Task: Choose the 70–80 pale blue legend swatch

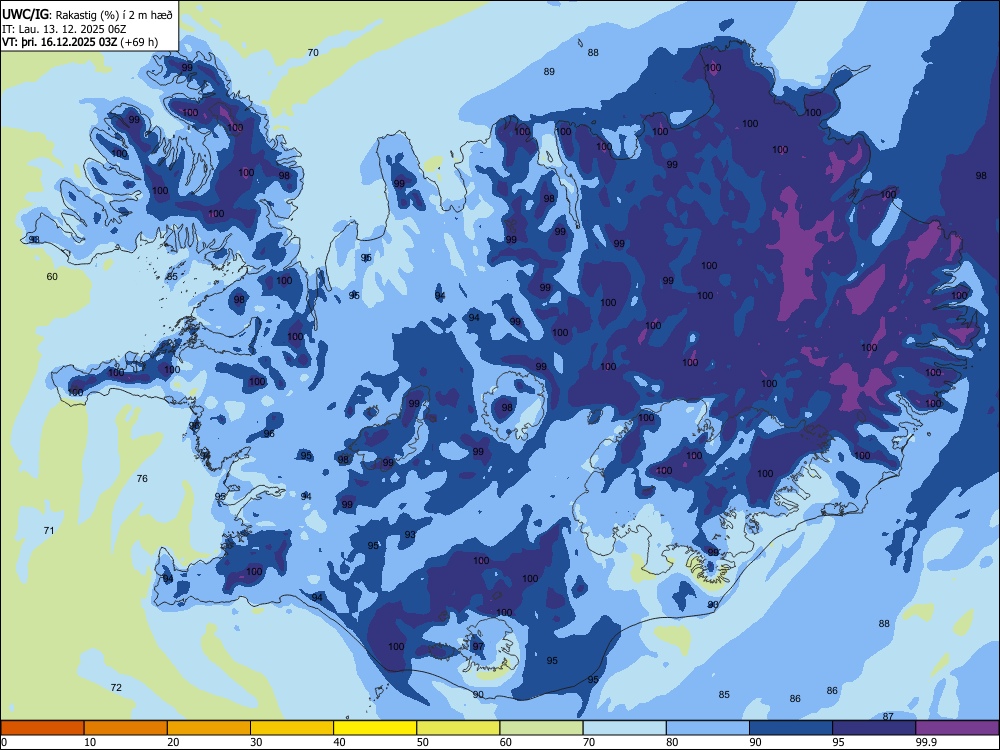Action: pos(624,728)
